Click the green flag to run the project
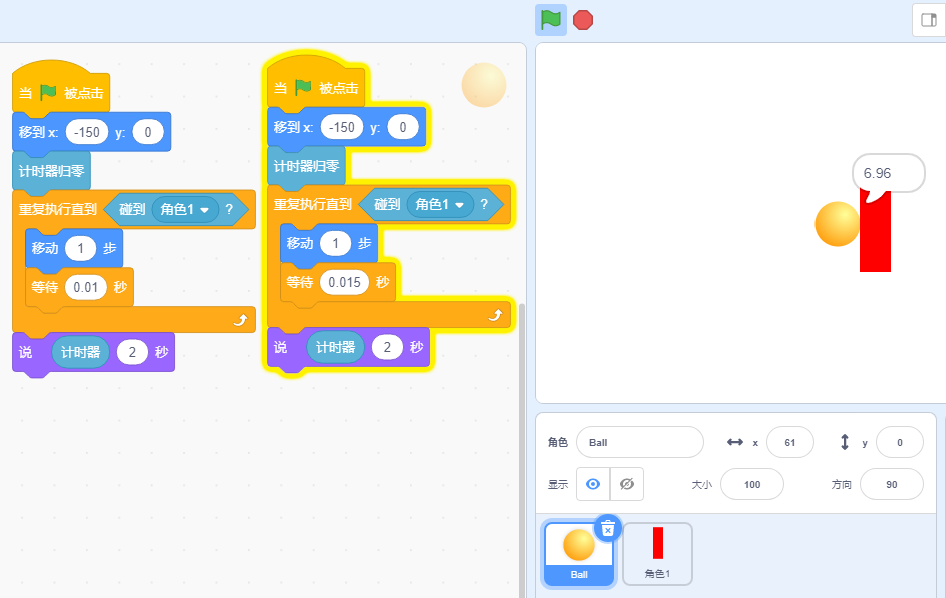This screenshot has height=598, width=946. pyautogui.click(x=551, y=20)
